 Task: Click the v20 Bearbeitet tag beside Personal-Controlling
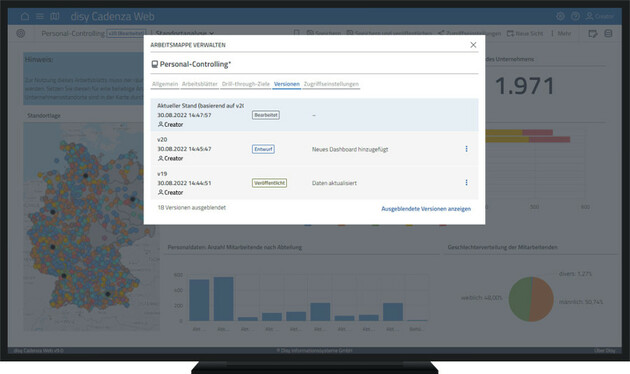(x=126, y=33)
